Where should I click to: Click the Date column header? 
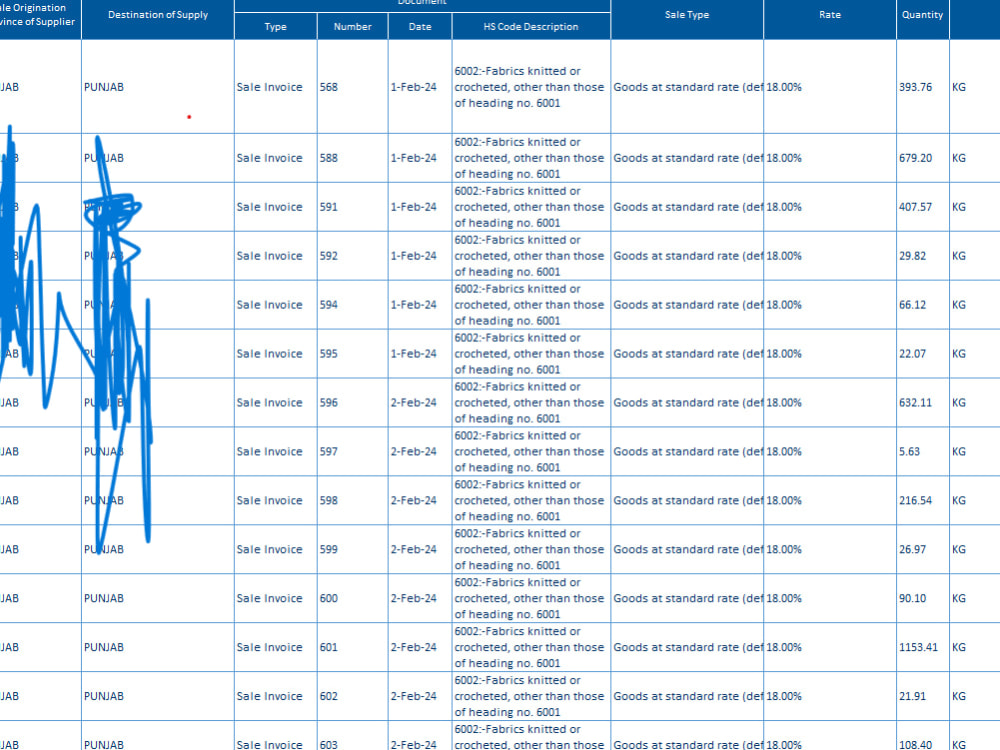(x=420, y=27)
